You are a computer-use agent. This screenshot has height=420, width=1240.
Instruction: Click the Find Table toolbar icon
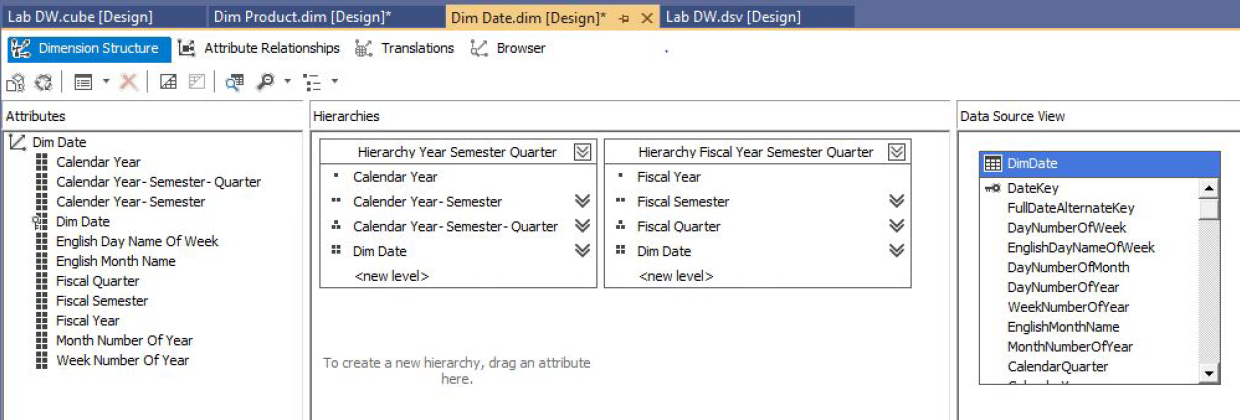(x=234, y=82)
